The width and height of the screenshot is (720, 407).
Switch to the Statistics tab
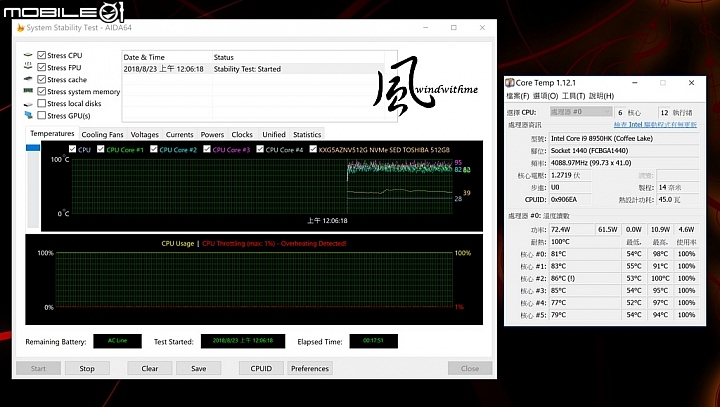pos(307,135)
